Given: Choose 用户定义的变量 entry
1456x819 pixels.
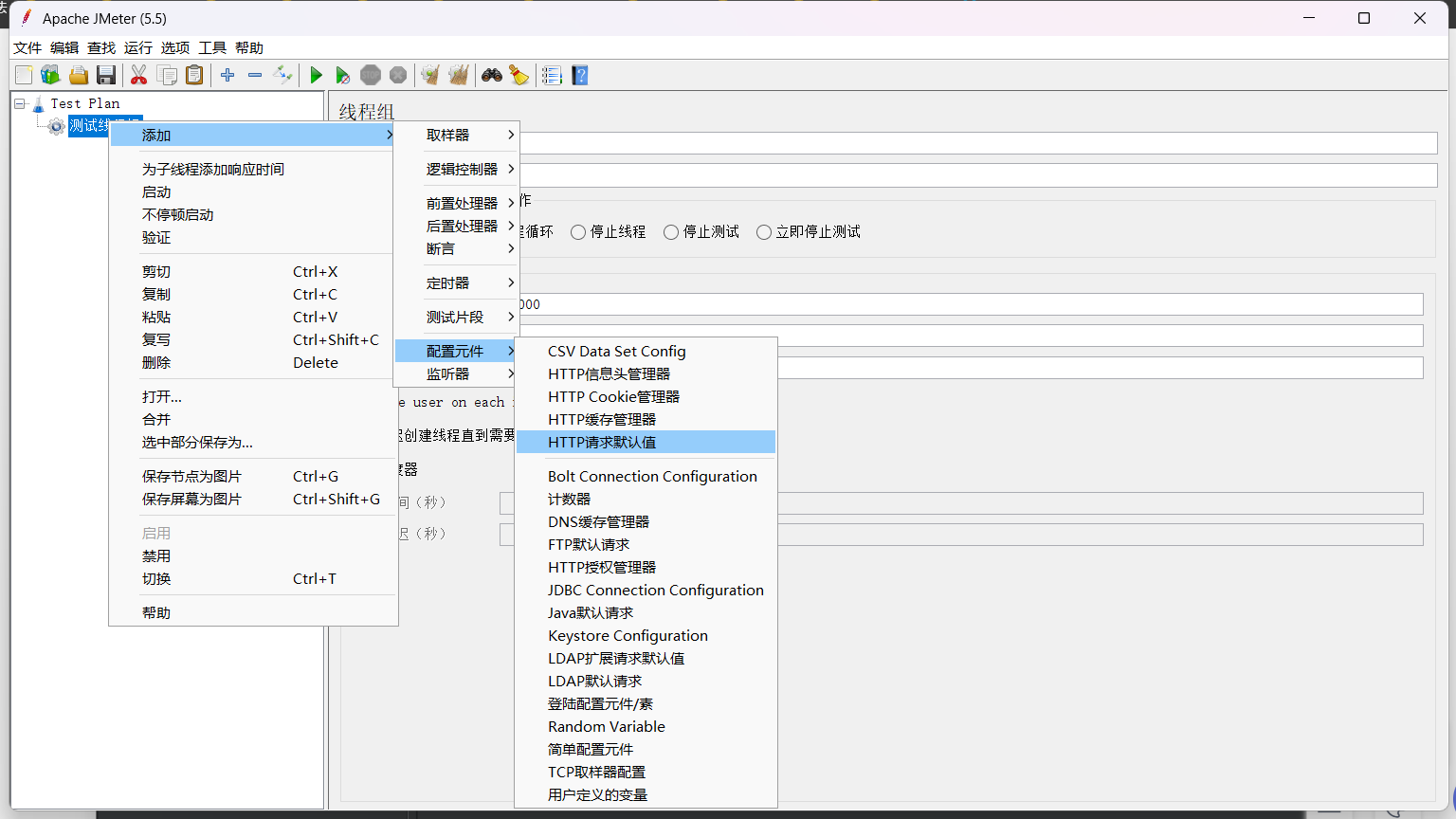Looking at the screenshot, I should (646, 795).
